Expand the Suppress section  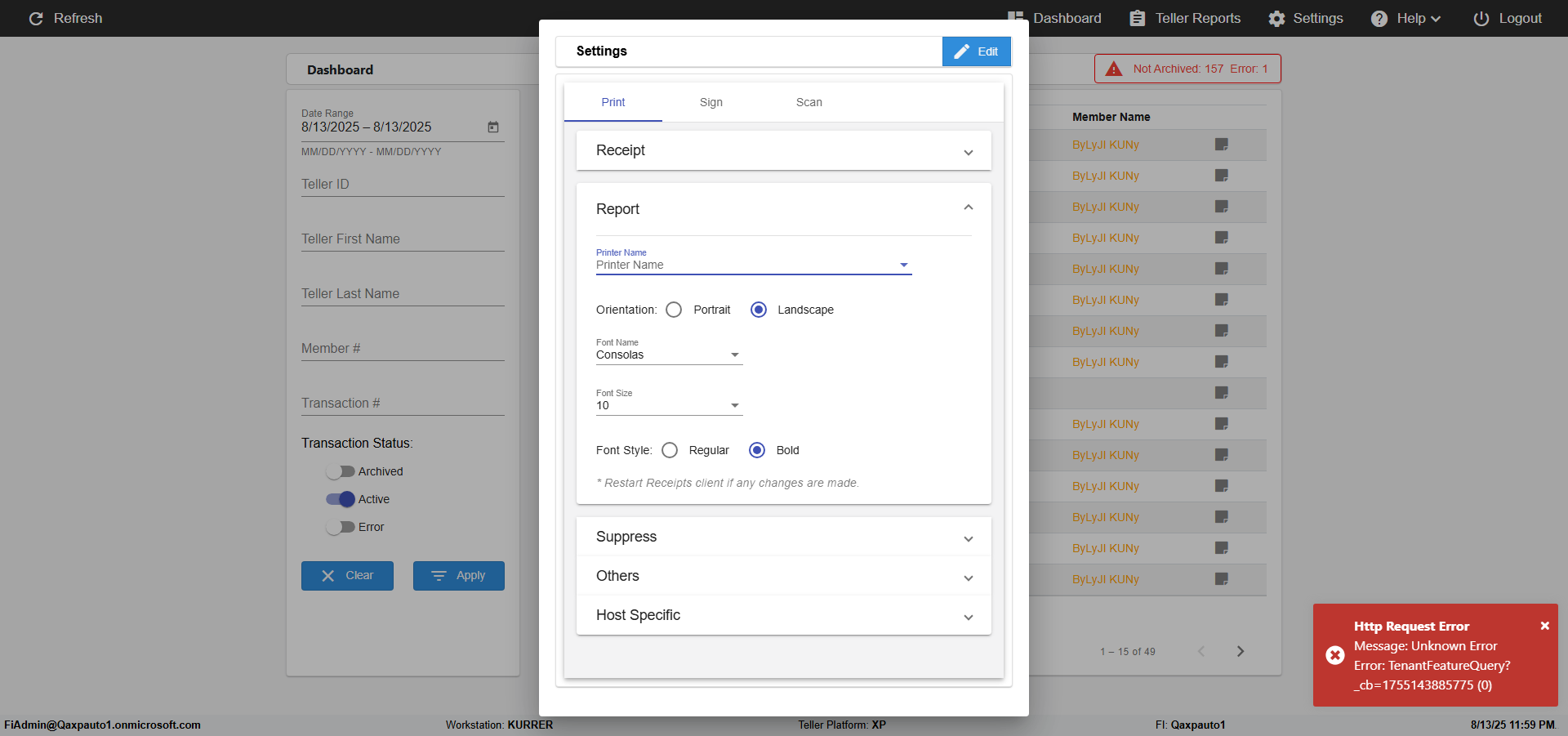click(x=784, y=537)
